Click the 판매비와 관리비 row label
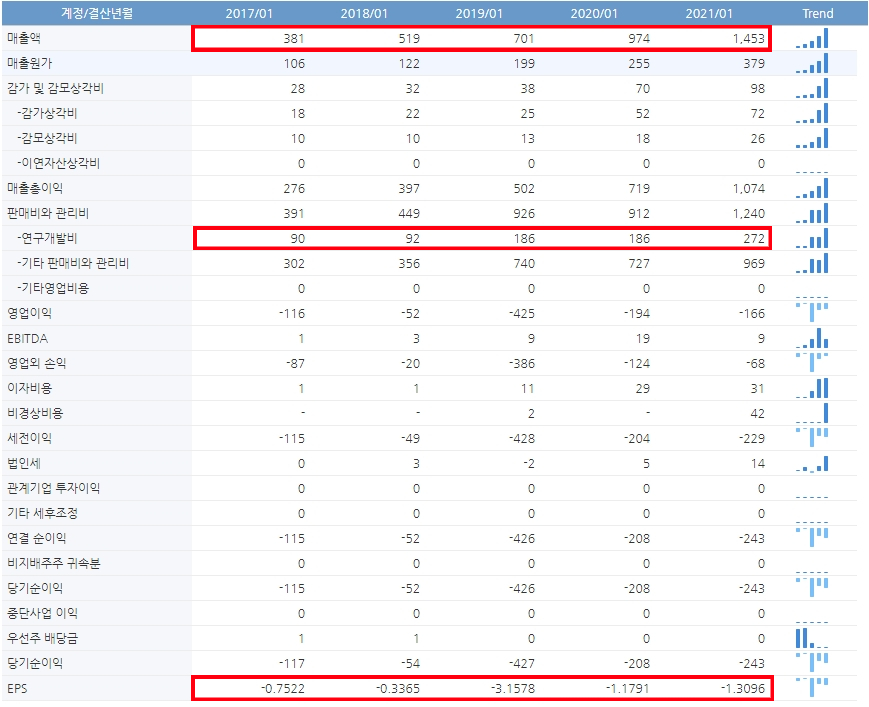Viewport: 869px width, 707px height. pyautogui.click(x=48, y=213)
